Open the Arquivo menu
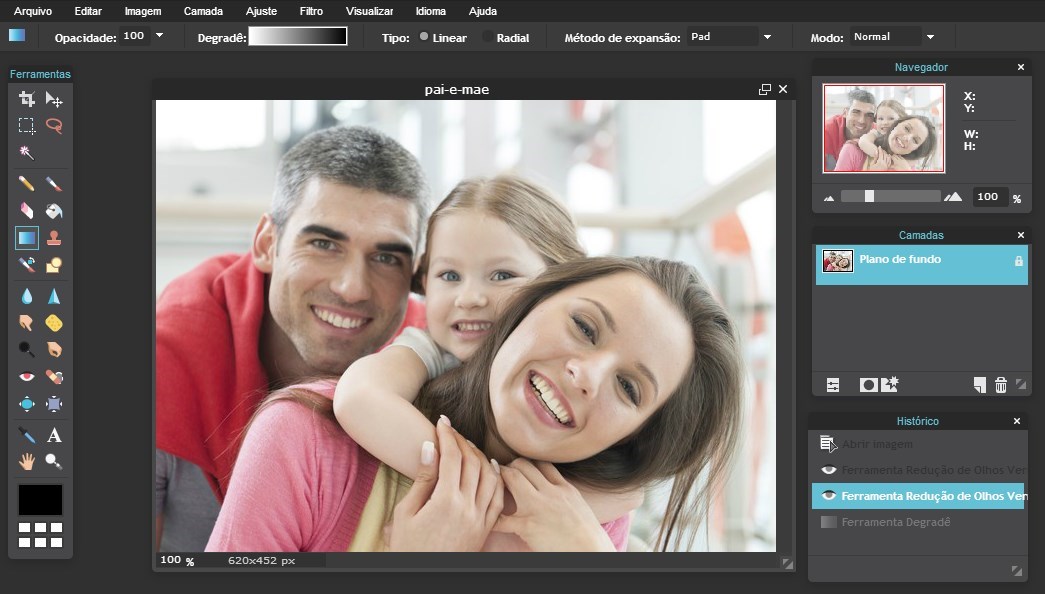The width and height of the screenshot is (1045, 594). (x=33, y=11)
